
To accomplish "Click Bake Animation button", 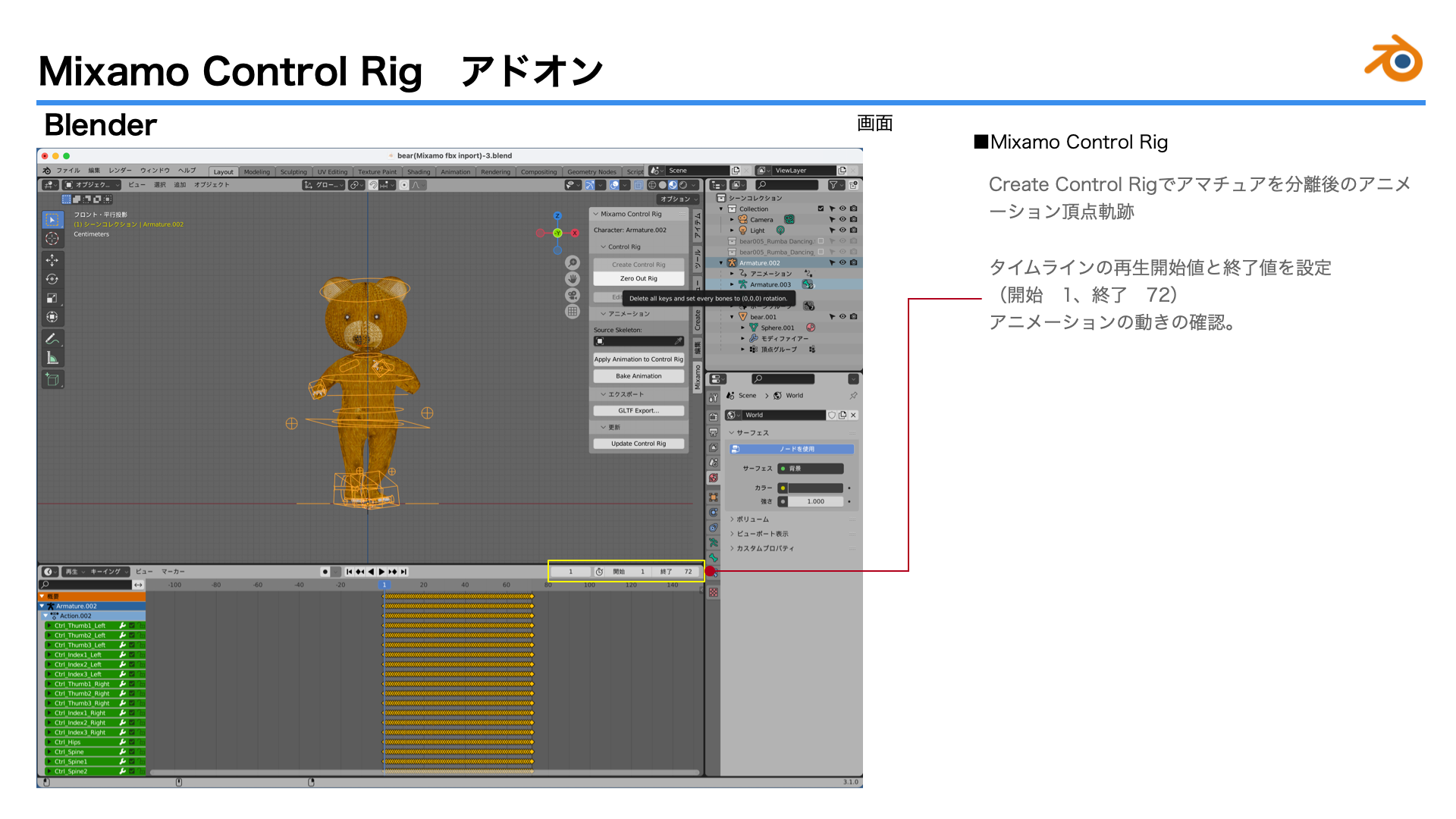I will [x=639, y=376].
